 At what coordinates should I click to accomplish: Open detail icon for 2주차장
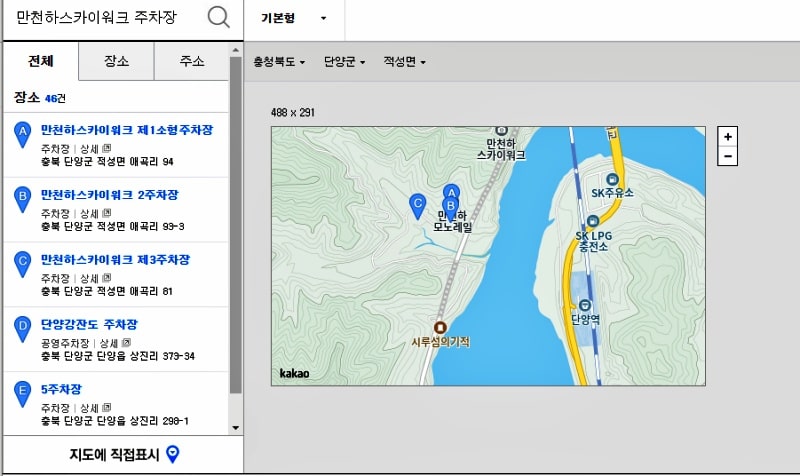pos(107,213)
